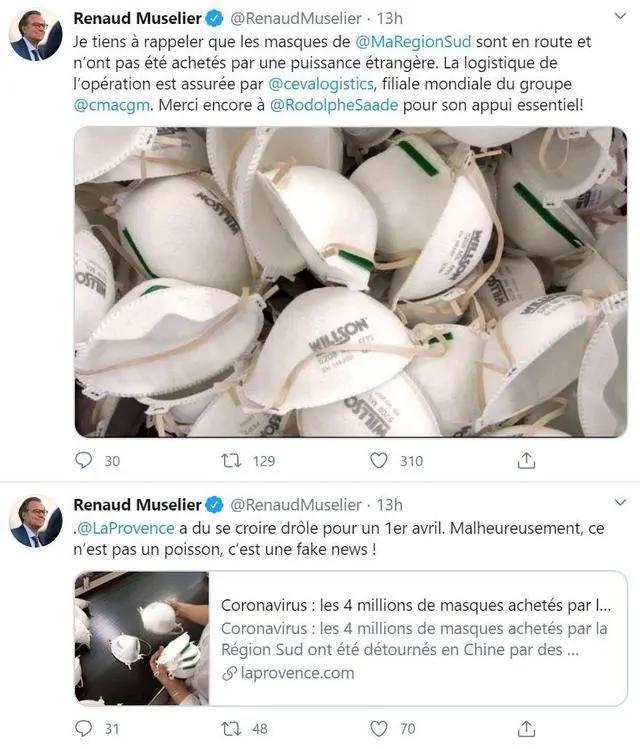Open the Wilson masks photo
The width and height of the screenshot is (640, 749).
(x=351, y=282)
